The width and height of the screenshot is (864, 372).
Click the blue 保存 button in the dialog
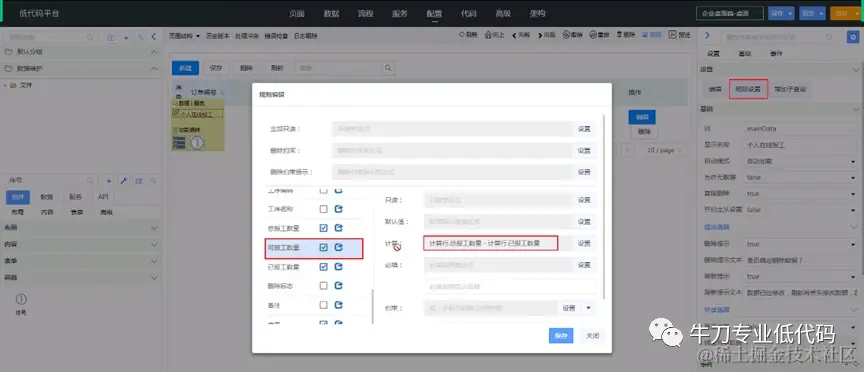tap(561, 336)
